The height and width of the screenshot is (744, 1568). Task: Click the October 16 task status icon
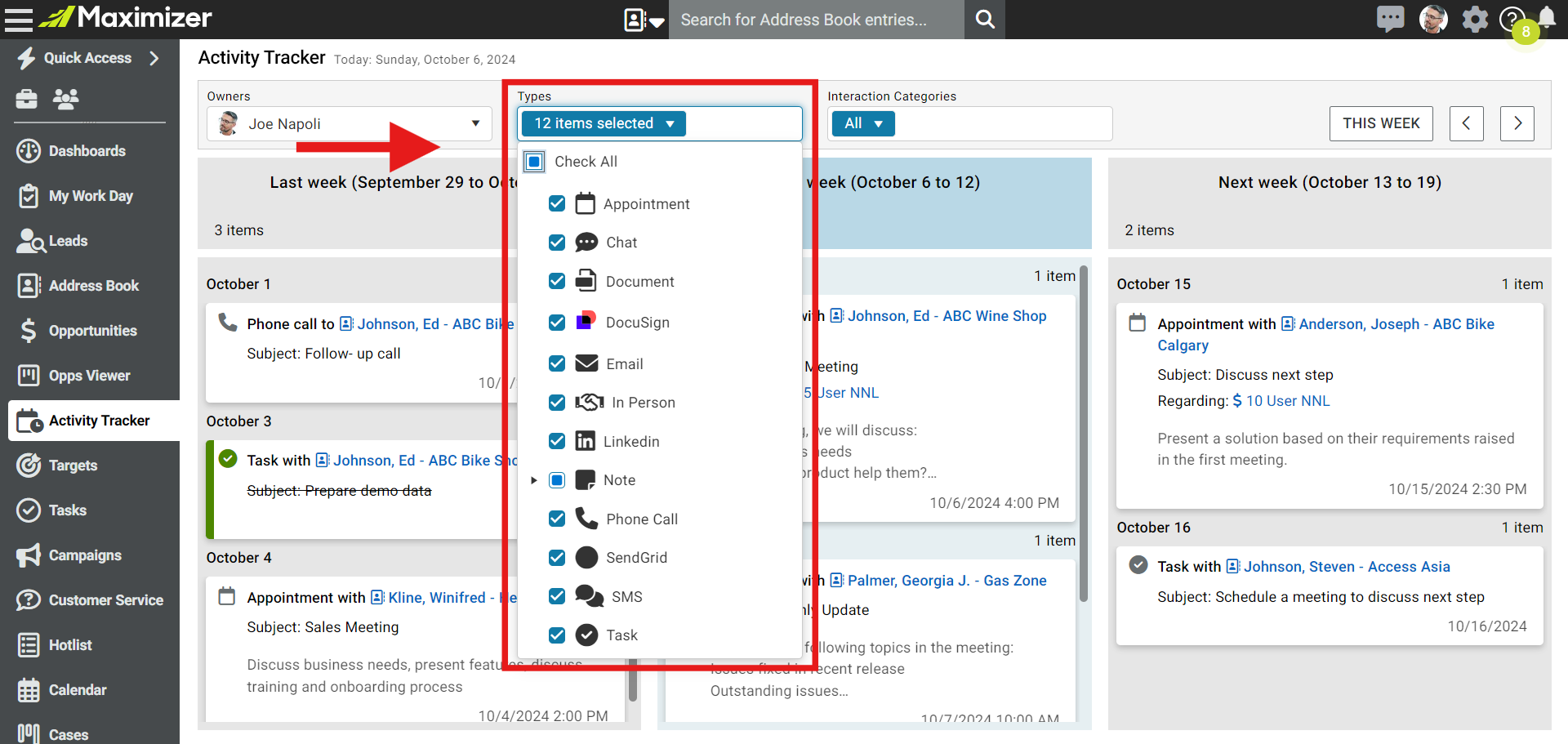[x=1138, y=565]
